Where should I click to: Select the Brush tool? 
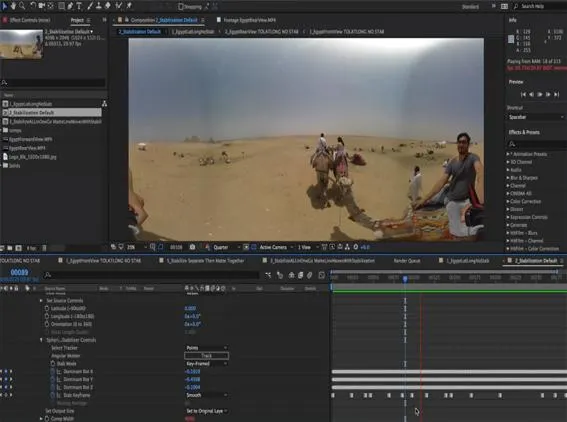(90, 5)
